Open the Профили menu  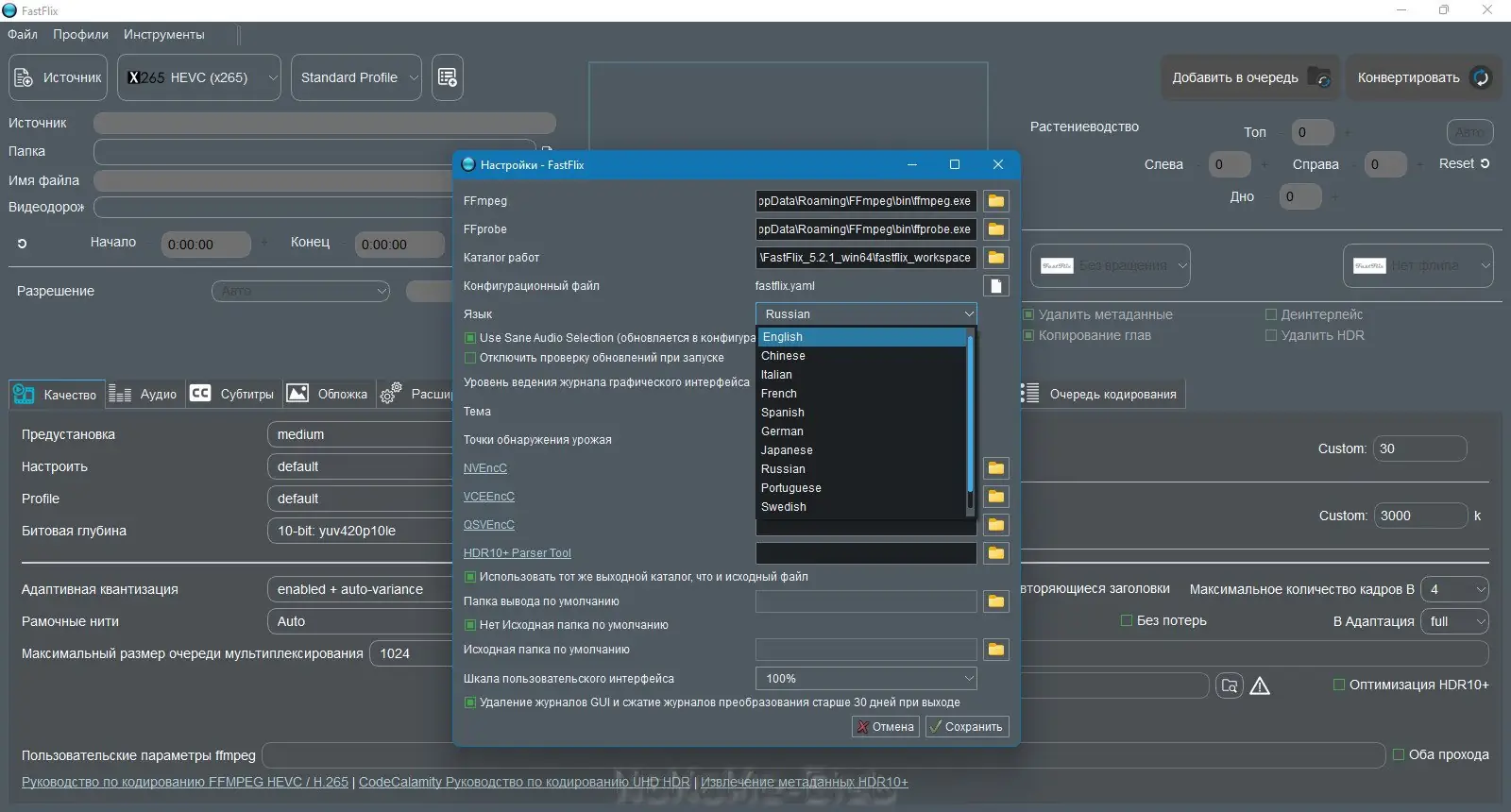(80, 35)
